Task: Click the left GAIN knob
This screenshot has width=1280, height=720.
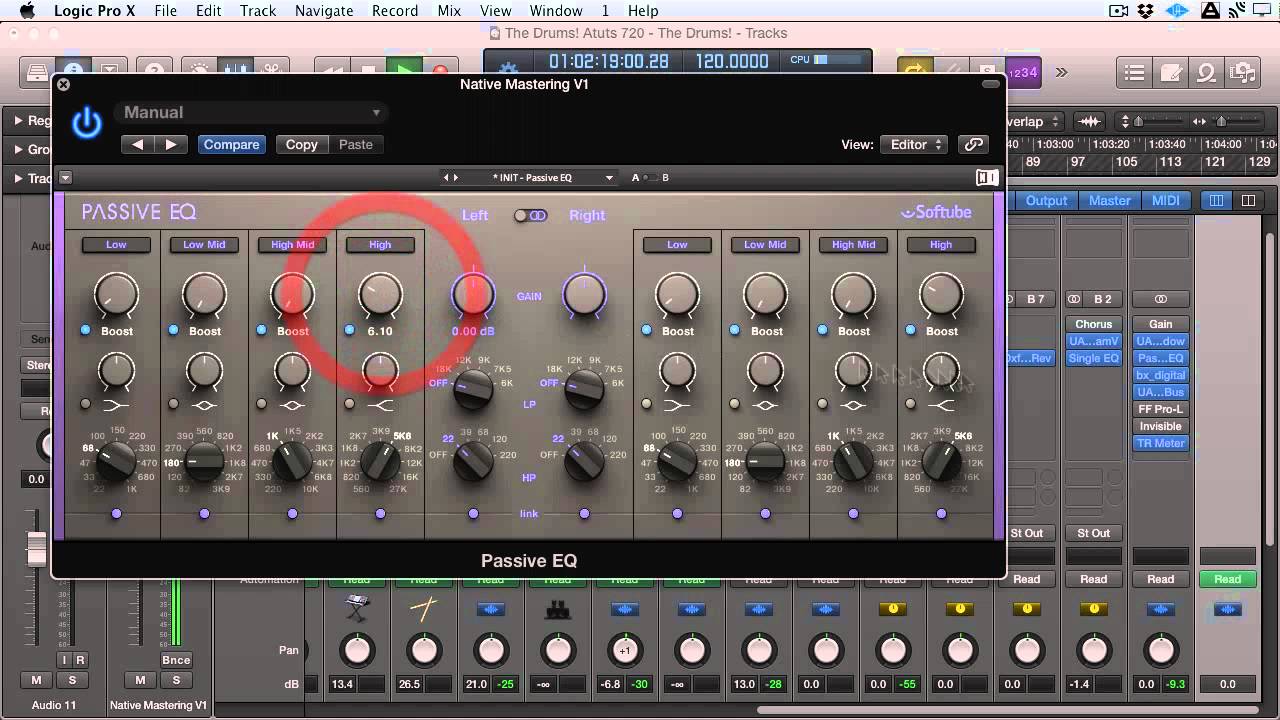Action: pos(473,294)
